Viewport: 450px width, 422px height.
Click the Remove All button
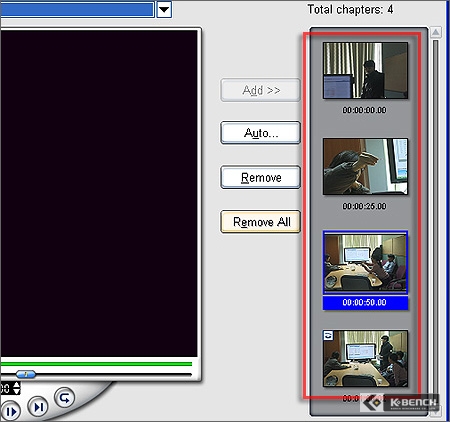260,222
